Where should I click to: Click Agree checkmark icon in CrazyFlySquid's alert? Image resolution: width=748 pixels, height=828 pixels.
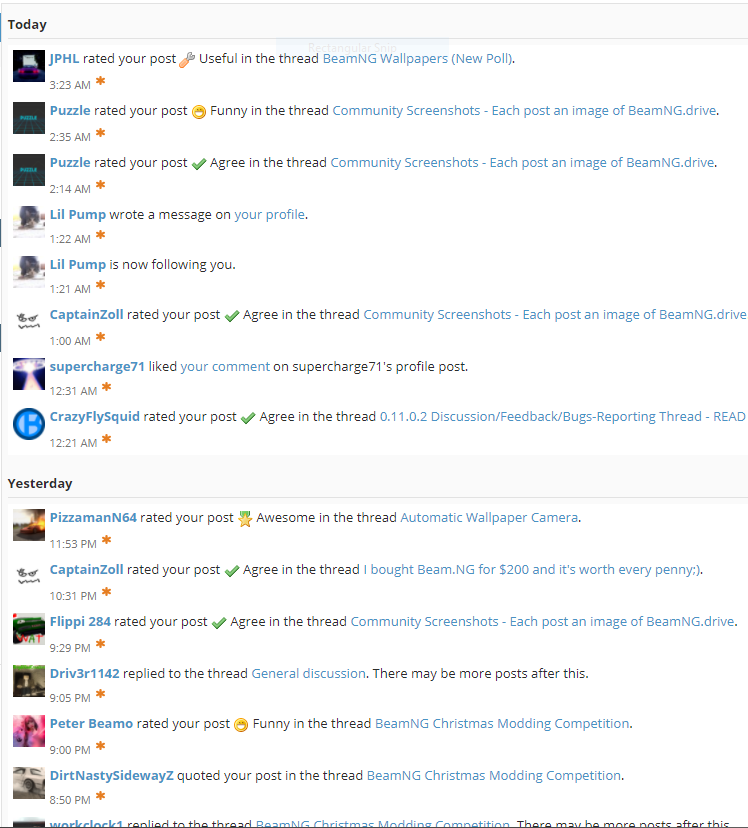pos(248,418)
